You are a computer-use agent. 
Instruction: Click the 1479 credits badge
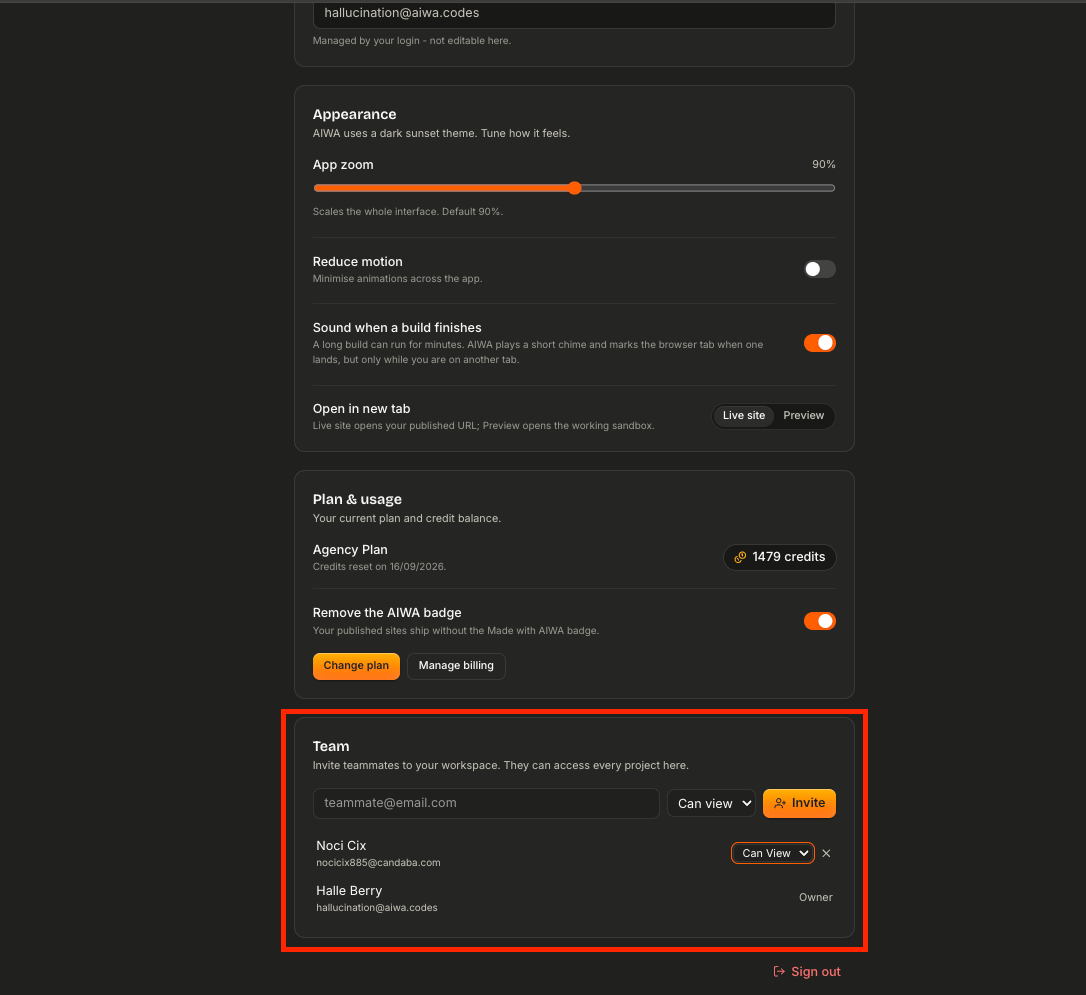(779, 557)
